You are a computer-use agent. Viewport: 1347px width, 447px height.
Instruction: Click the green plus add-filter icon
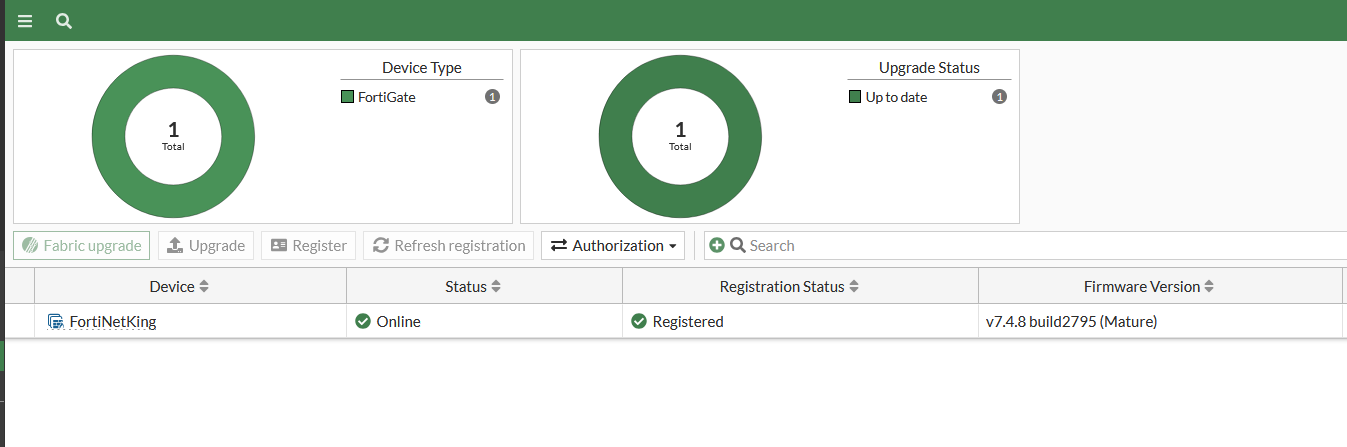click(717, 246)
